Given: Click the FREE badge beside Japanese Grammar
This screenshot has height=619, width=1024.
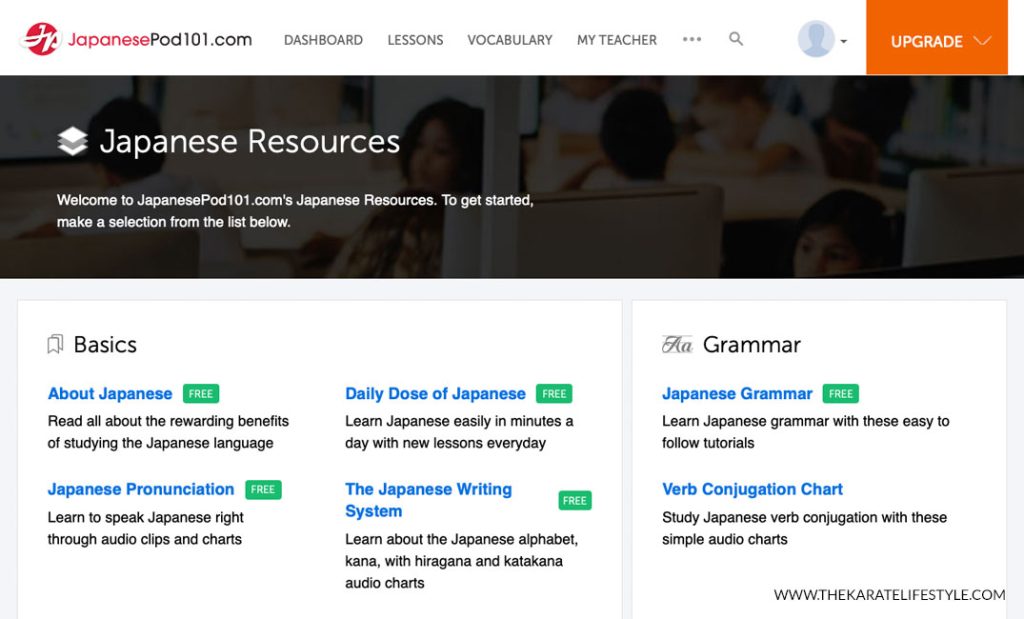Looking at the screenshot, I should [x=841, y=394].
